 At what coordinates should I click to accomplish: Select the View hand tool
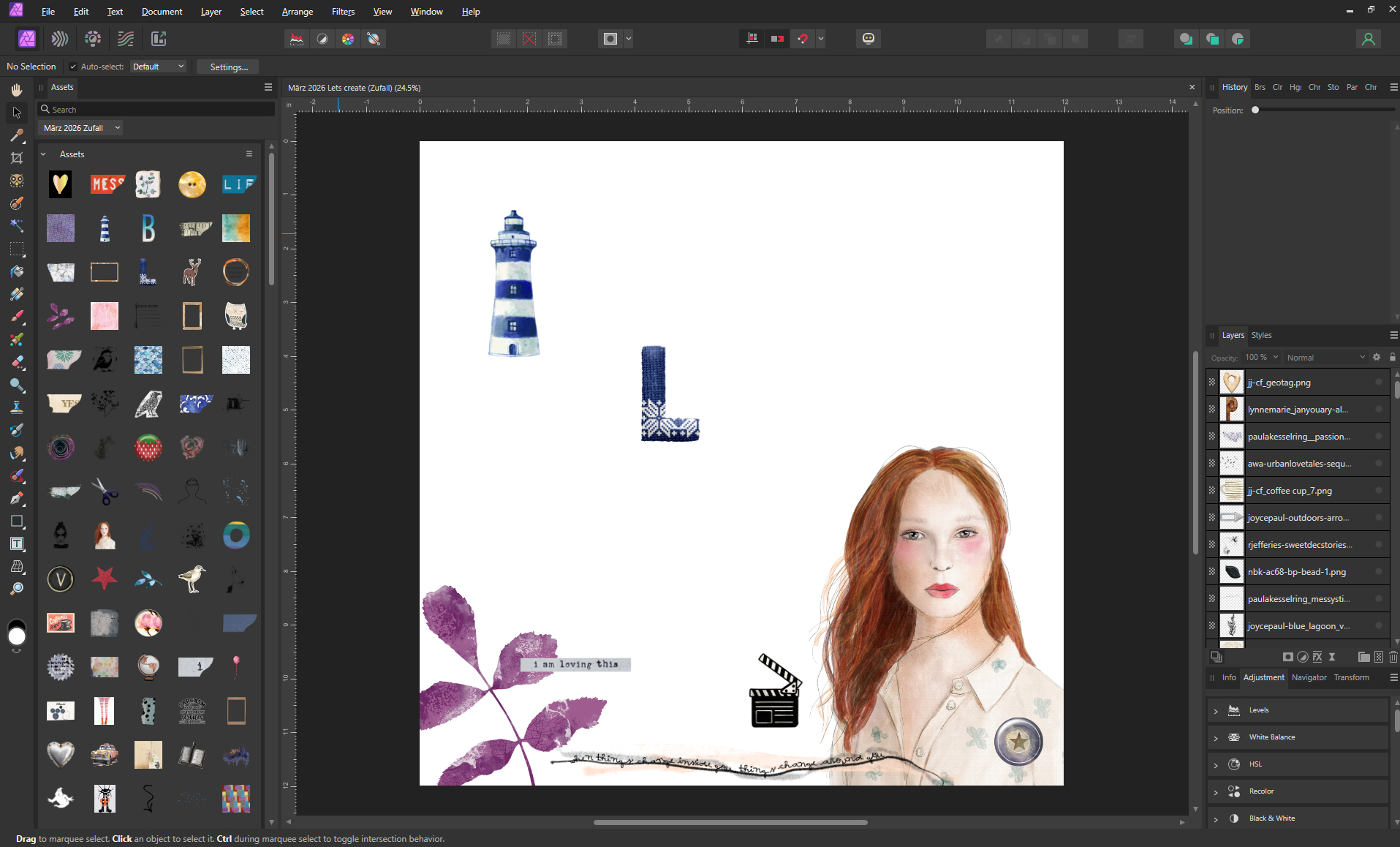17,90
